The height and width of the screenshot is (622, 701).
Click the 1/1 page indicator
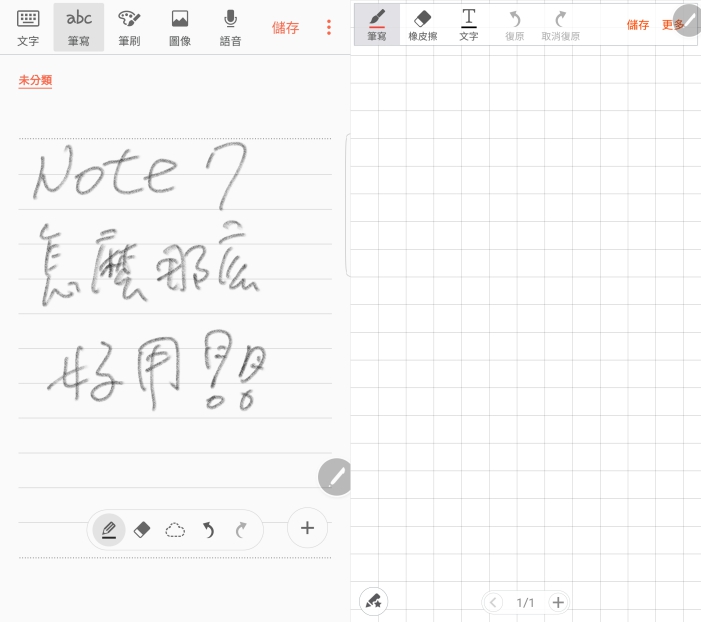click(525, 602)
